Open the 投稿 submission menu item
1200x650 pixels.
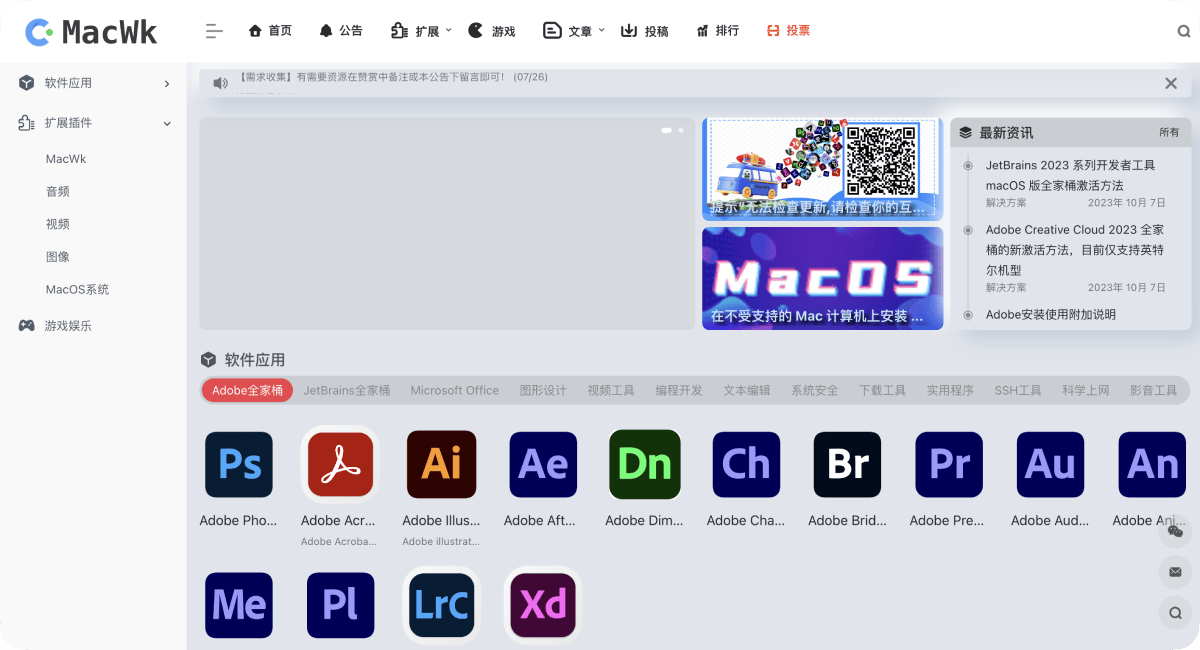click(644, 31)
